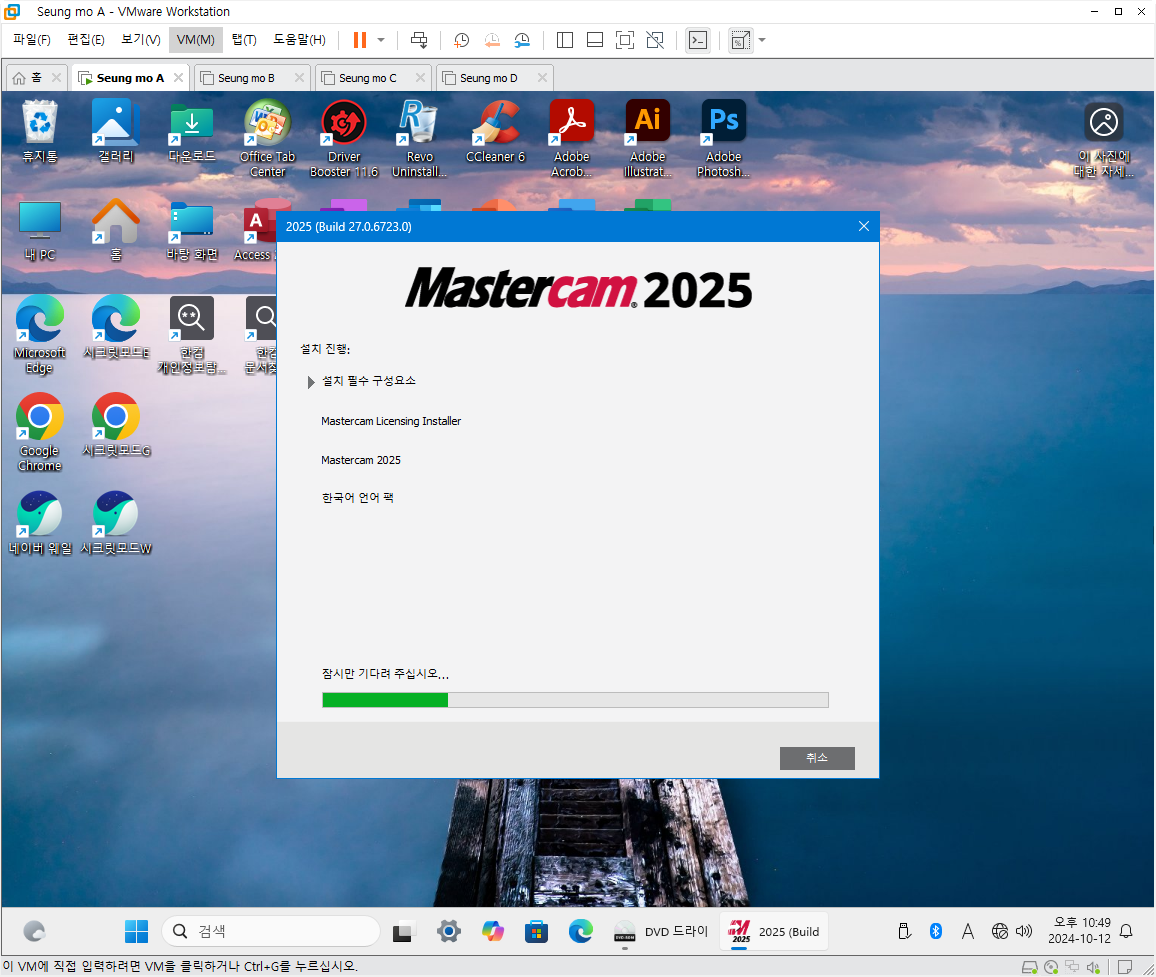1156x977 pixels.
Task: Launch Adobe Illustrator shortcut
Action: point(647,139)
